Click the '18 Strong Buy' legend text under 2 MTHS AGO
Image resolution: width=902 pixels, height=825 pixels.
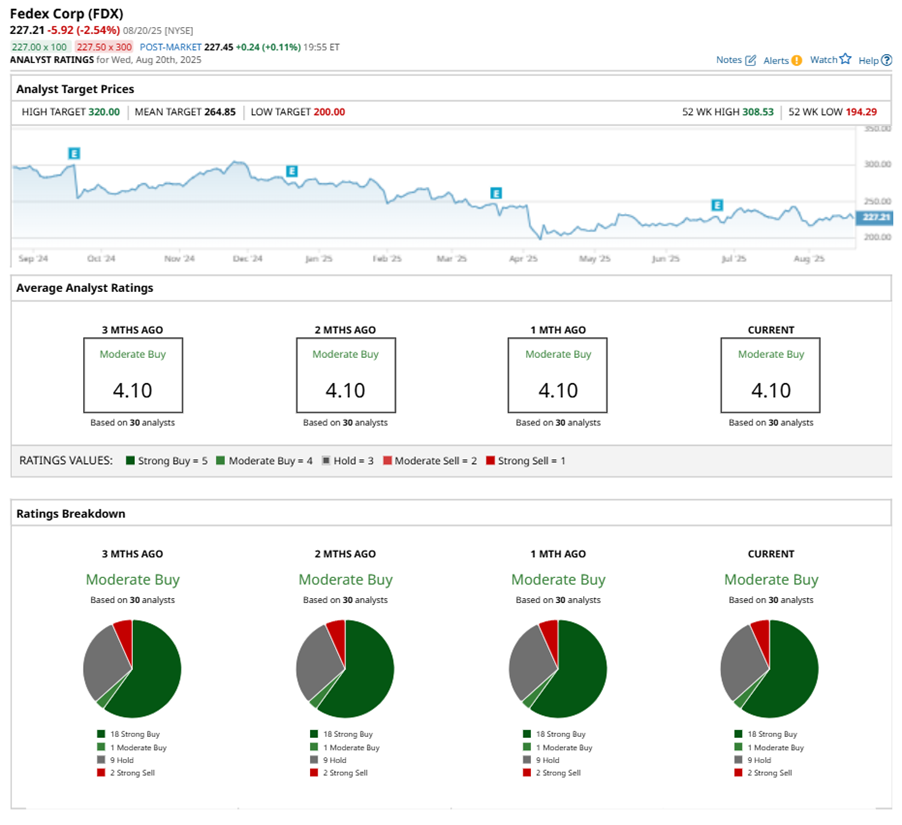[348, 734]
